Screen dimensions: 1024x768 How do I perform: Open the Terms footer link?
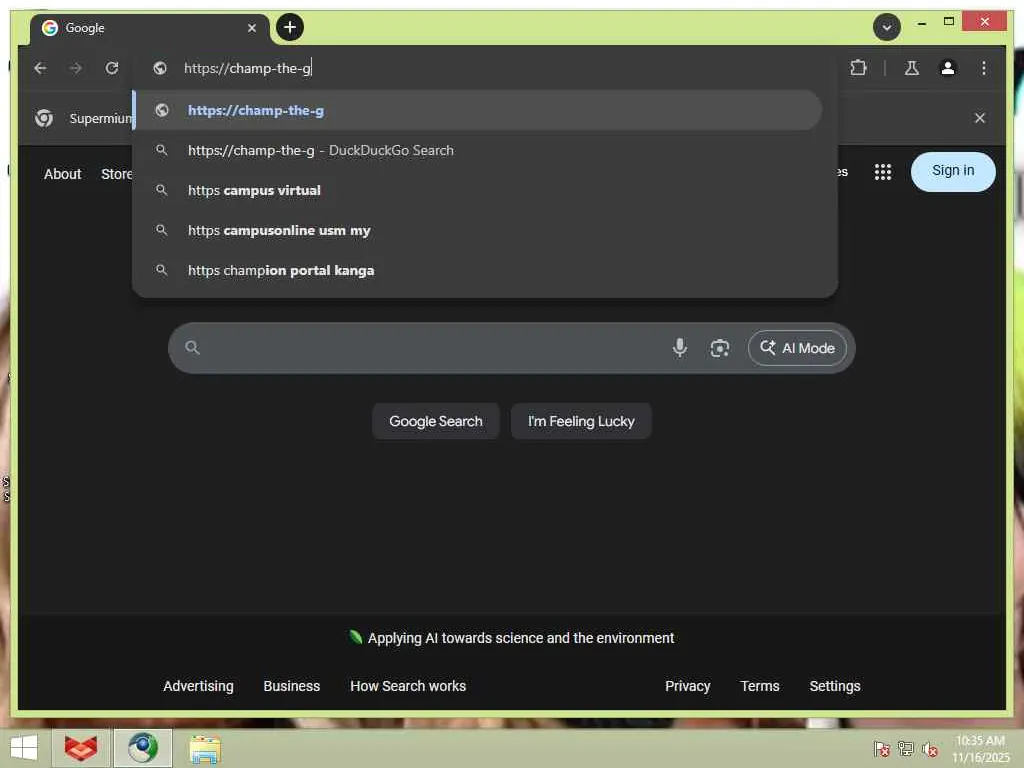click(x=760, y=686)
